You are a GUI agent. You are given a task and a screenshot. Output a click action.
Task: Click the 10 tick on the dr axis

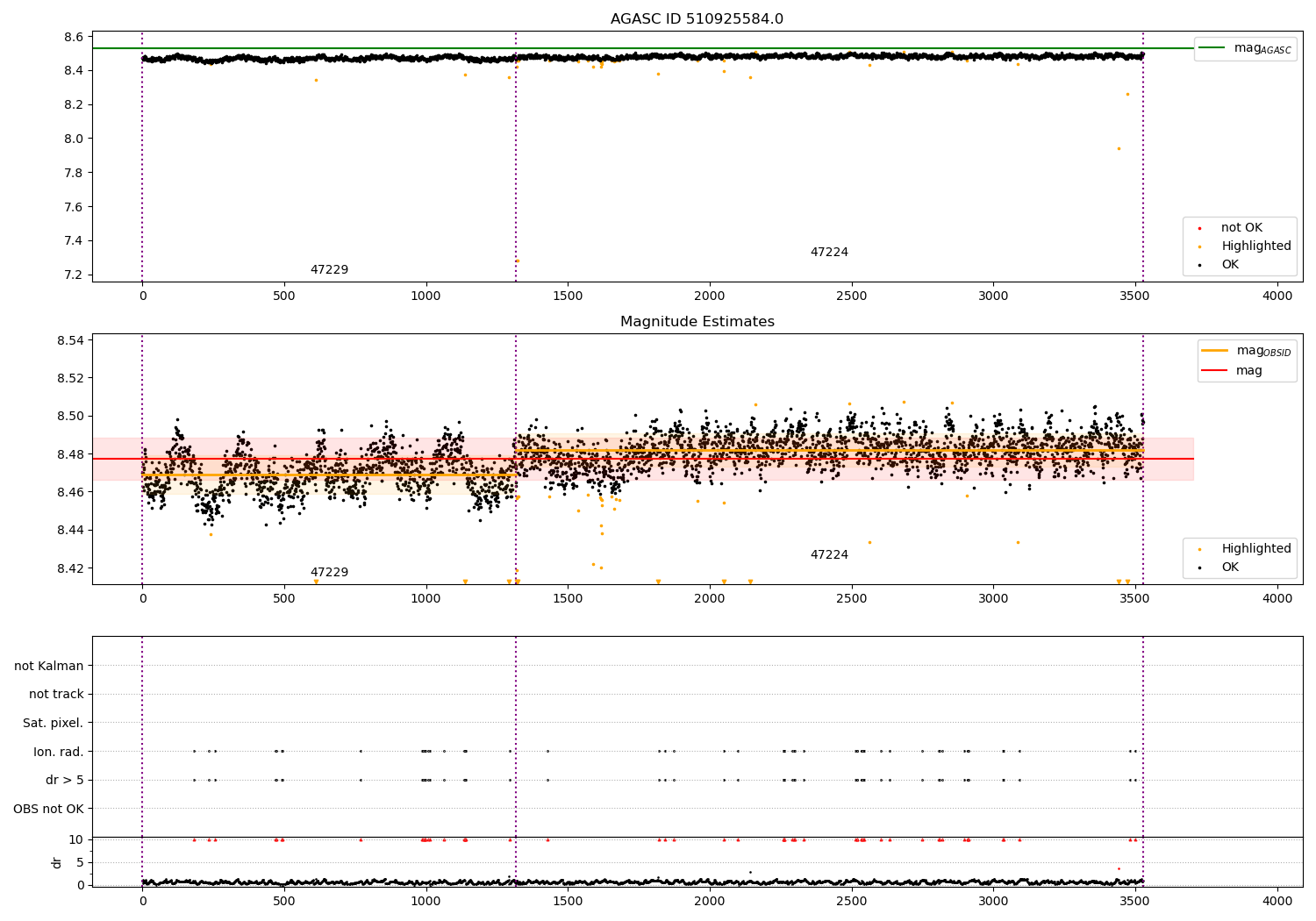76,840
